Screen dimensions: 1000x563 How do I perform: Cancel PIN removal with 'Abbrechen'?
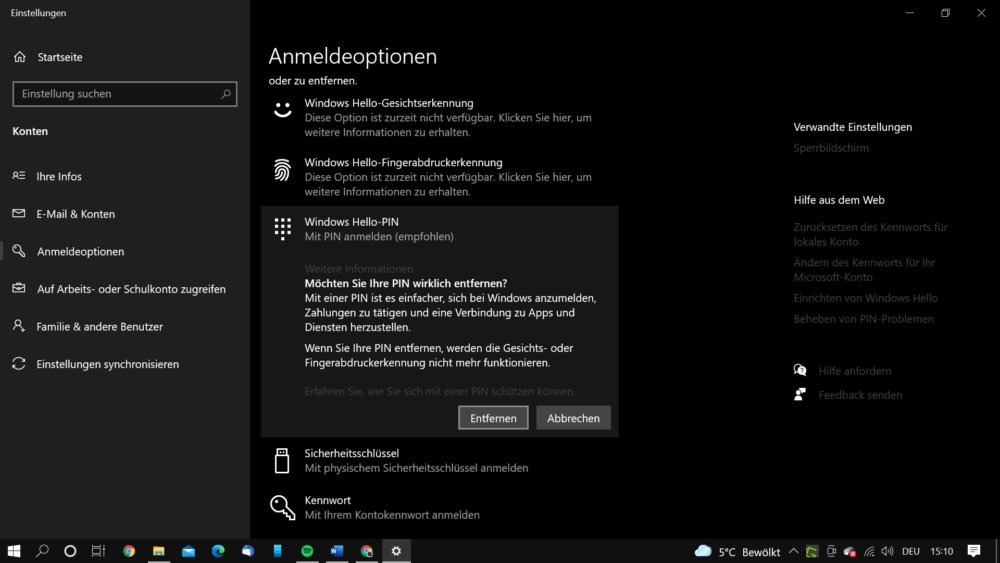[573, 418]
